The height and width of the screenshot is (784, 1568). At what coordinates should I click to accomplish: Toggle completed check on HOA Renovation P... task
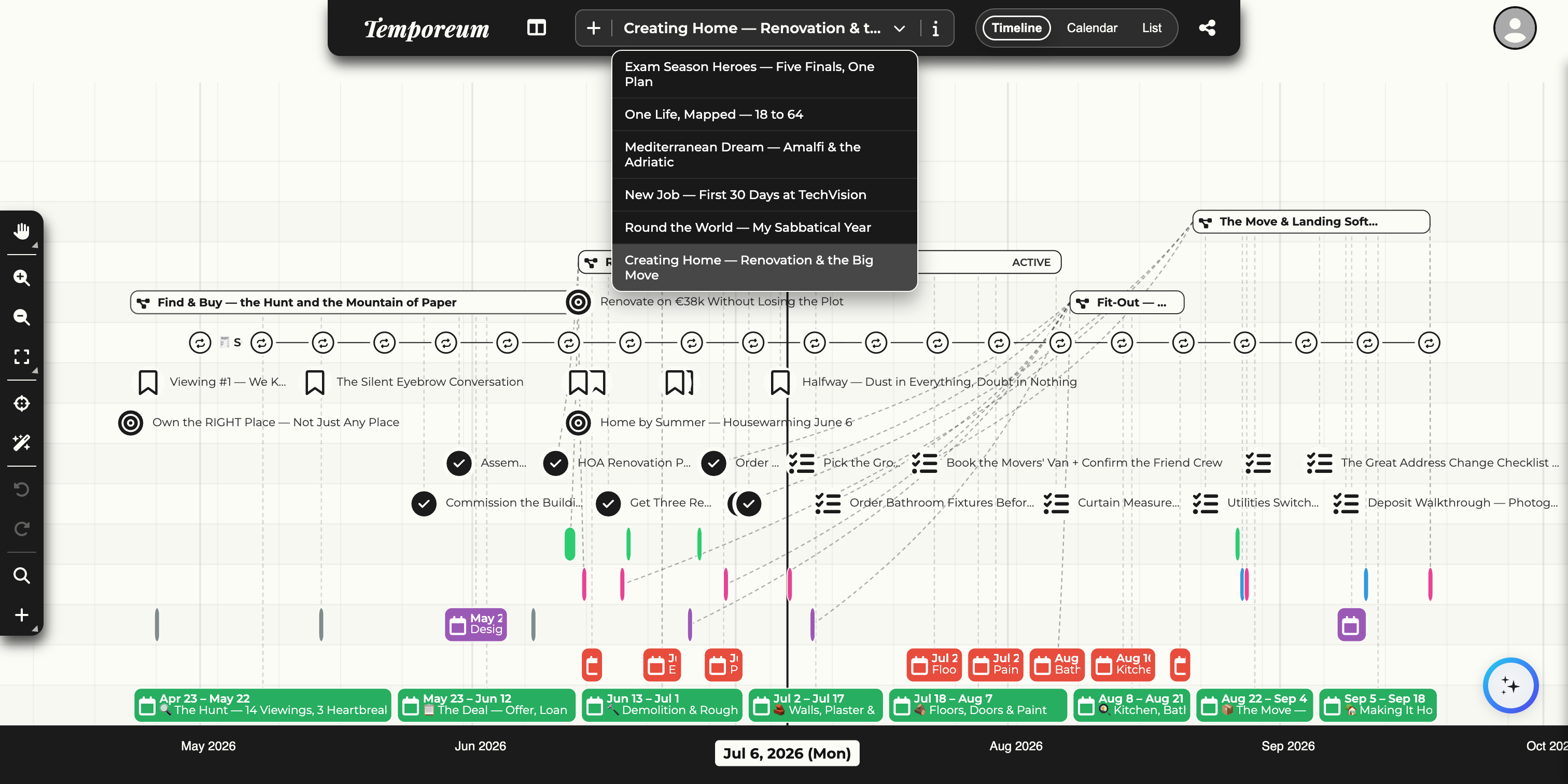click(x=556, y=463)
